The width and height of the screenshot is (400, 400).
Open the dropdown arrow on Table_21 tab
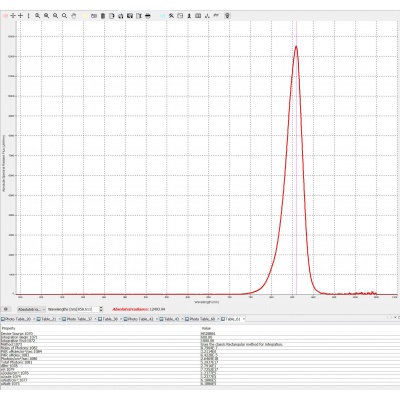[59, 319]
